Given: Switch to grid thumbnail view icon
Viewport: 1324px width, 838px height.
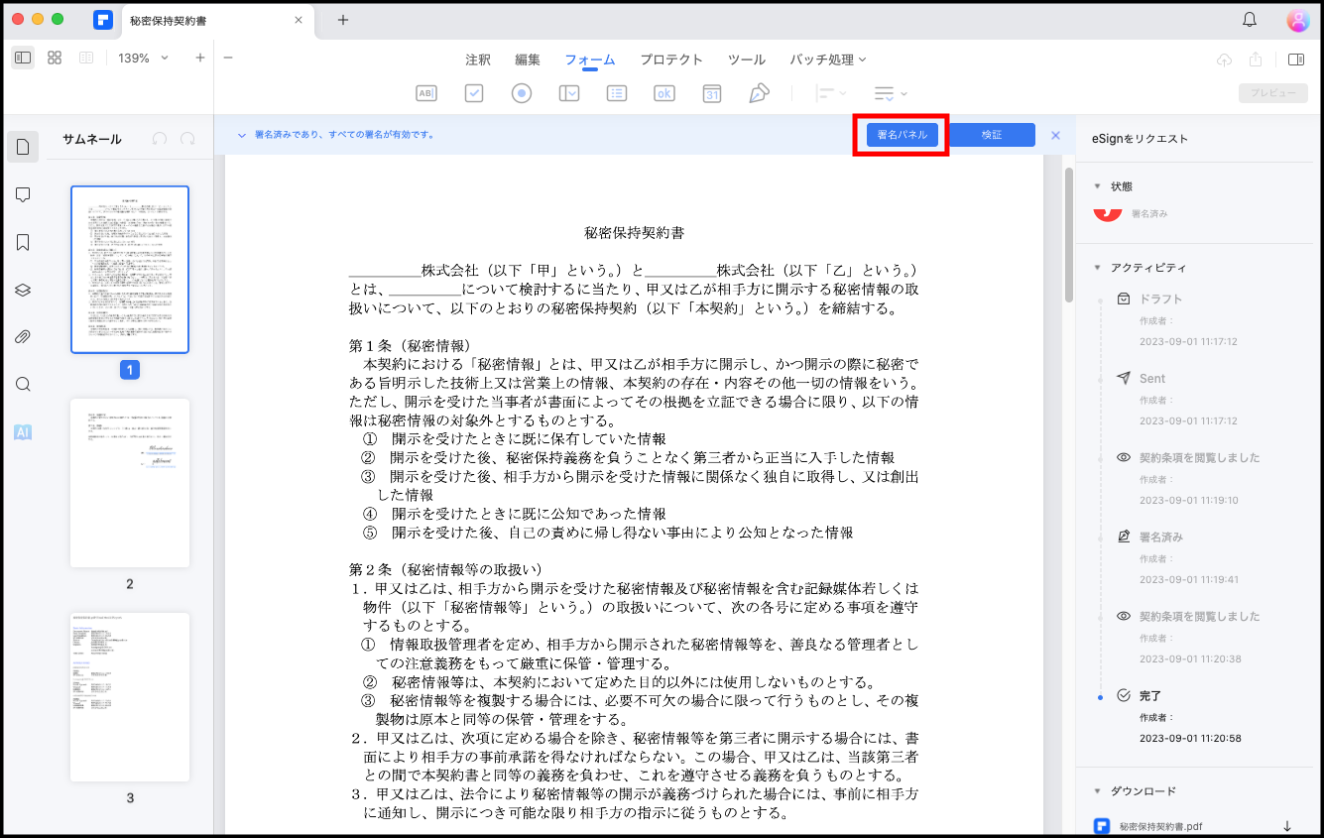Looking at the screenshot, I should [55, 58].
